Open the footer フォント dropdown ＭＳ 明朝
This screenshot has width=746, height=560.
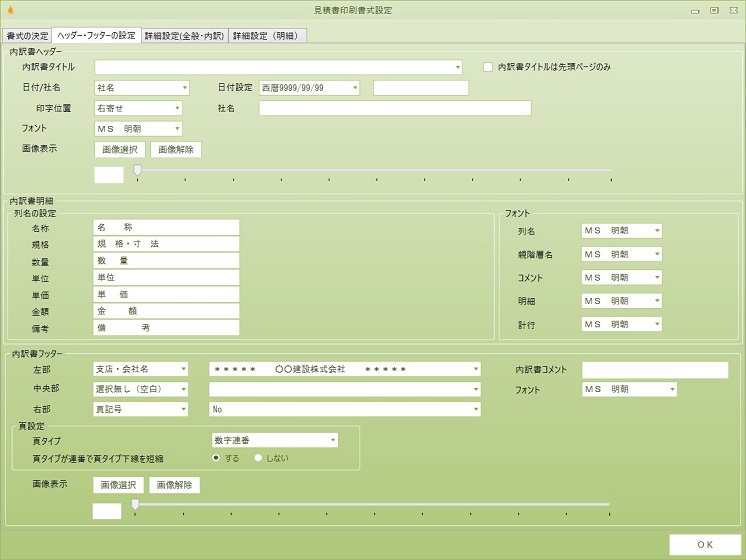point(629,389)
